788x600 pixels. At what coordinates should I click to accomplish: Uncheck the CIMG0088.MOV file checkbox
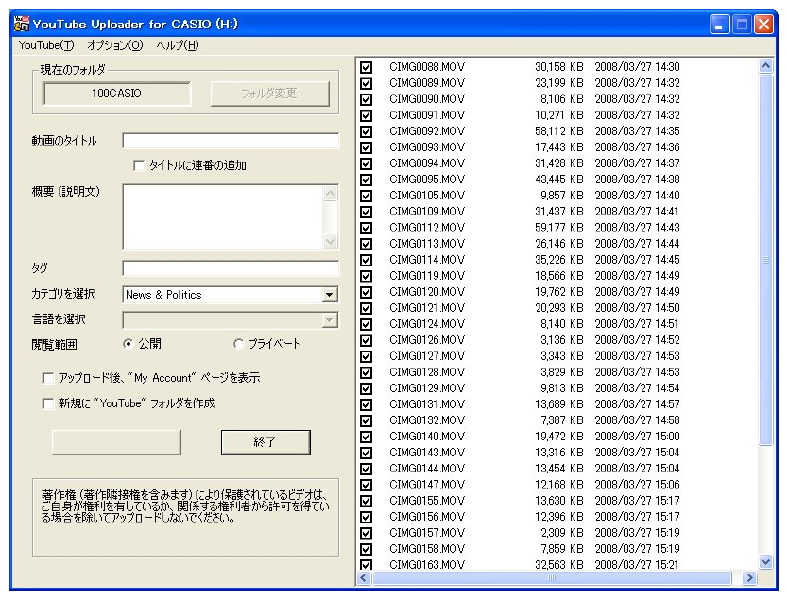[366, 67]
